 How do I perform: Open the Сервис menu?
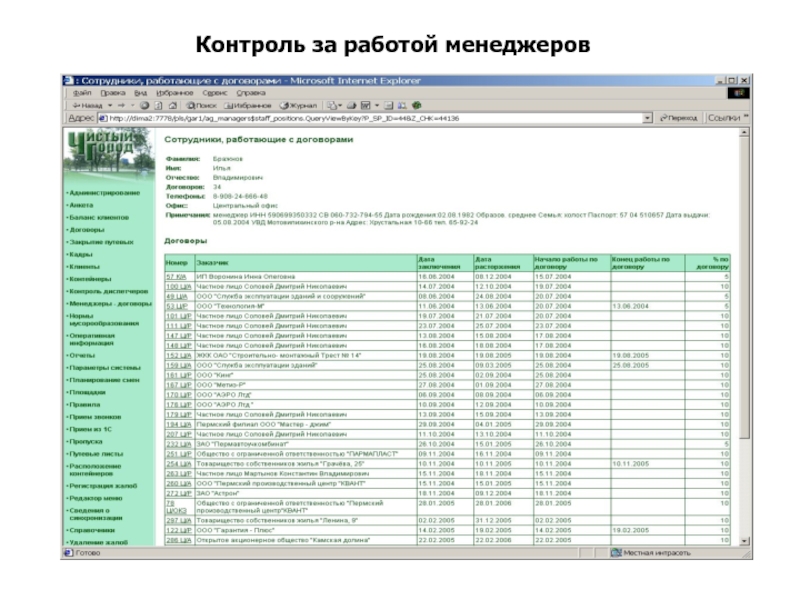pos(215,93)
